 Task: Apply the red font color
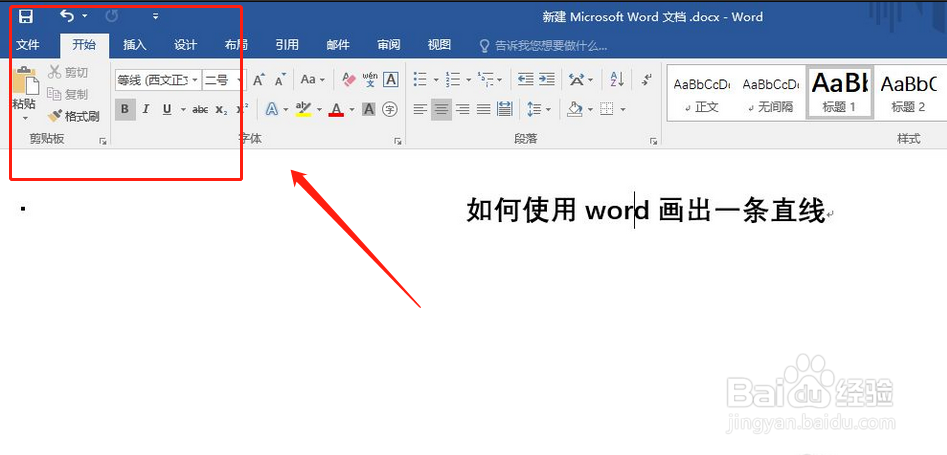pos(336,109)
